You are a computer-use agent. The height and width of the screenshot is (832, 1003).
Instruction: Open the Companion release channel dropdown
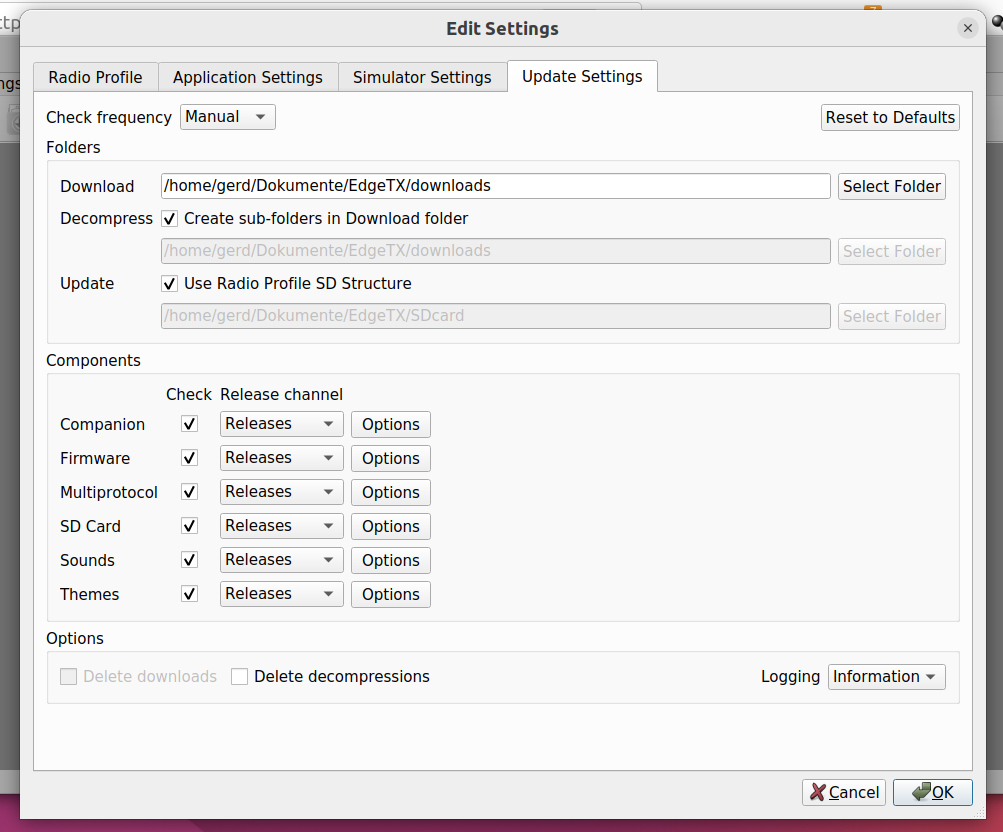281,424
